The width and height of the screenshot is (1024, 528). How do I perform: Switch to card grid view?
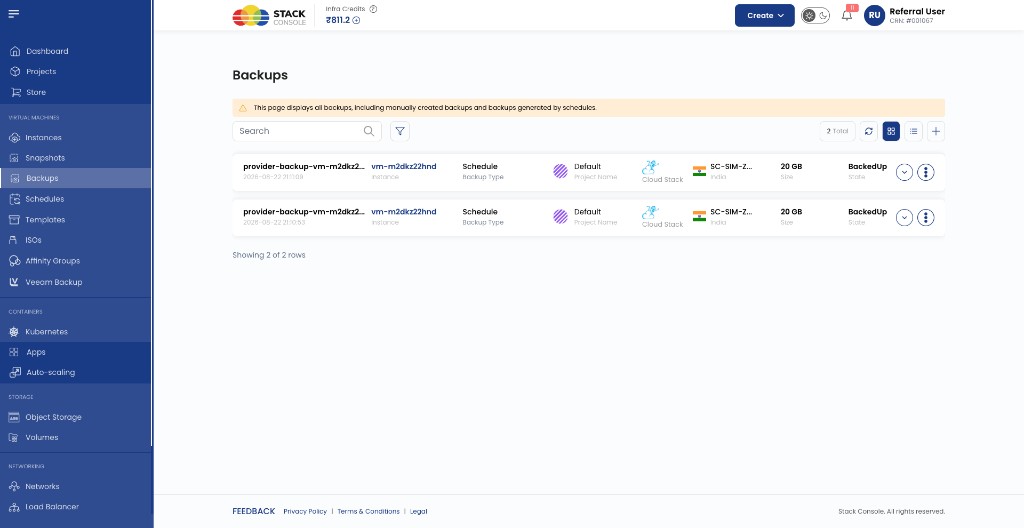891,131
